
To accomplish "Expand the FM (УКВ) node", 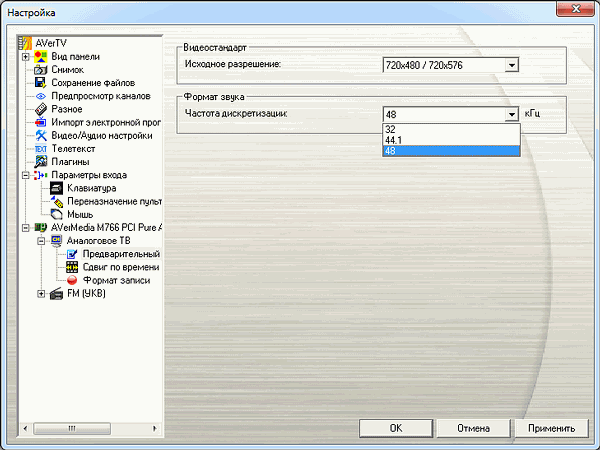I will tap(41, 294).
